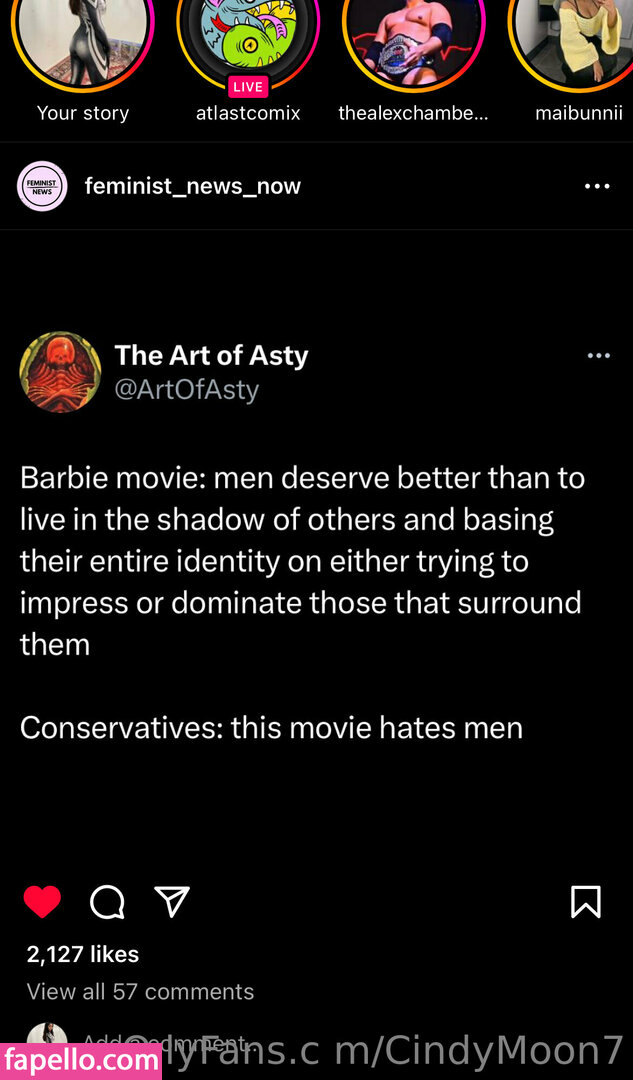Click the @ArtOfAsty handle
Screen dimensions: 633x1080
[187, 390]
